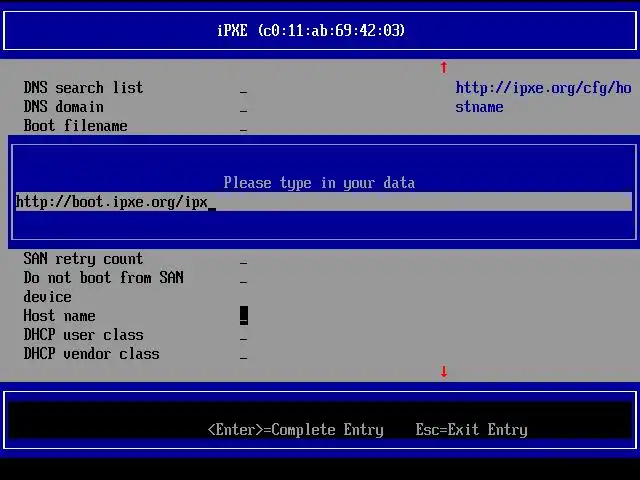Select the Do not boot from SAN device setting

[x=103, y=287]
